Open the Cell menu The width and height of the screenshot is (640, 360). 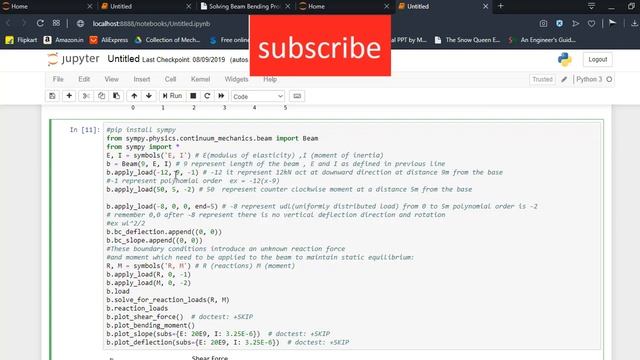point(170,79)
